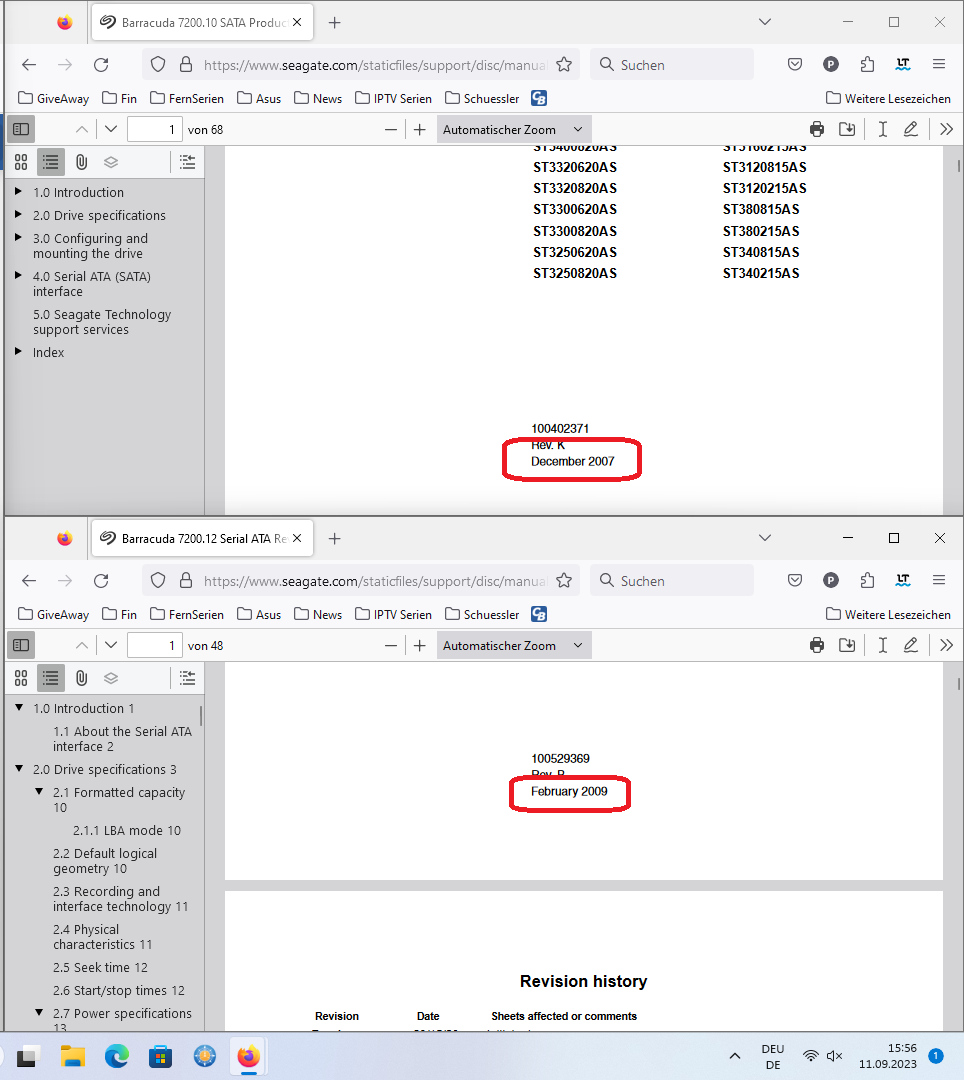964x1080 pixels.
Task: Open more tools menu in top PDF toolbar
Action: coord(947,129)
